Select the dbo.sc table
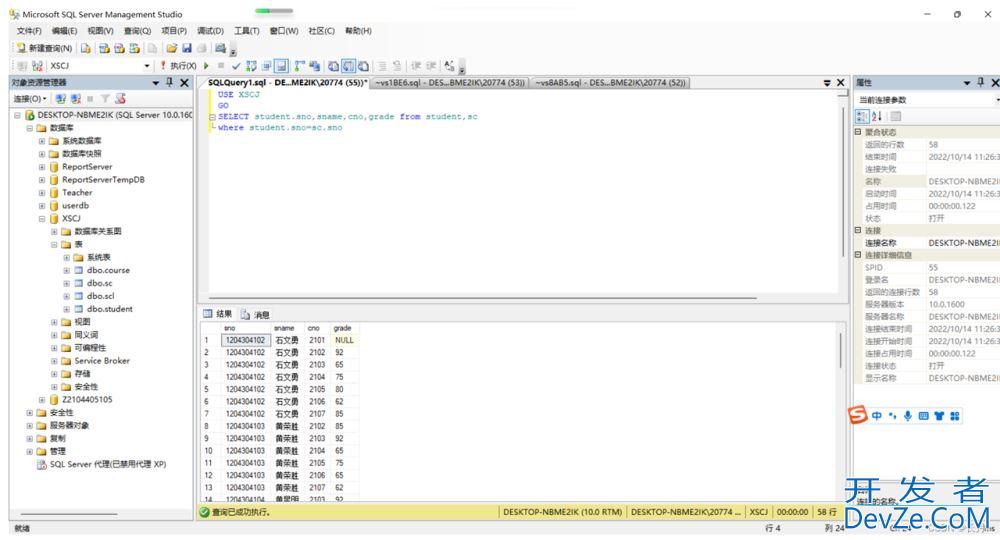This screenshot has width=1000, height=540. click(99, 283)
